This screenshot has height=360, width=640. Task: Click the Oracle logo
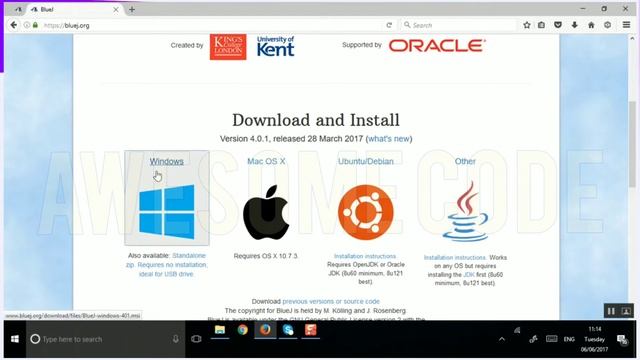tap(437, 45)
